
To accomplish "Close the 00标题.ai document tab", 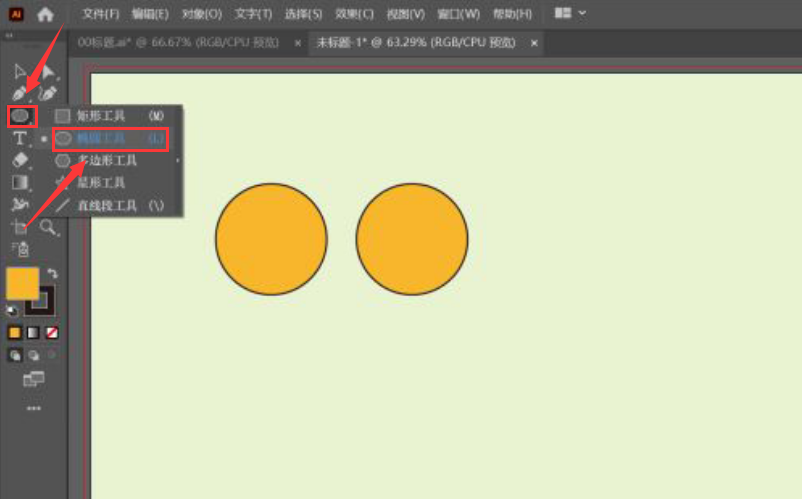I will point(298,43).
